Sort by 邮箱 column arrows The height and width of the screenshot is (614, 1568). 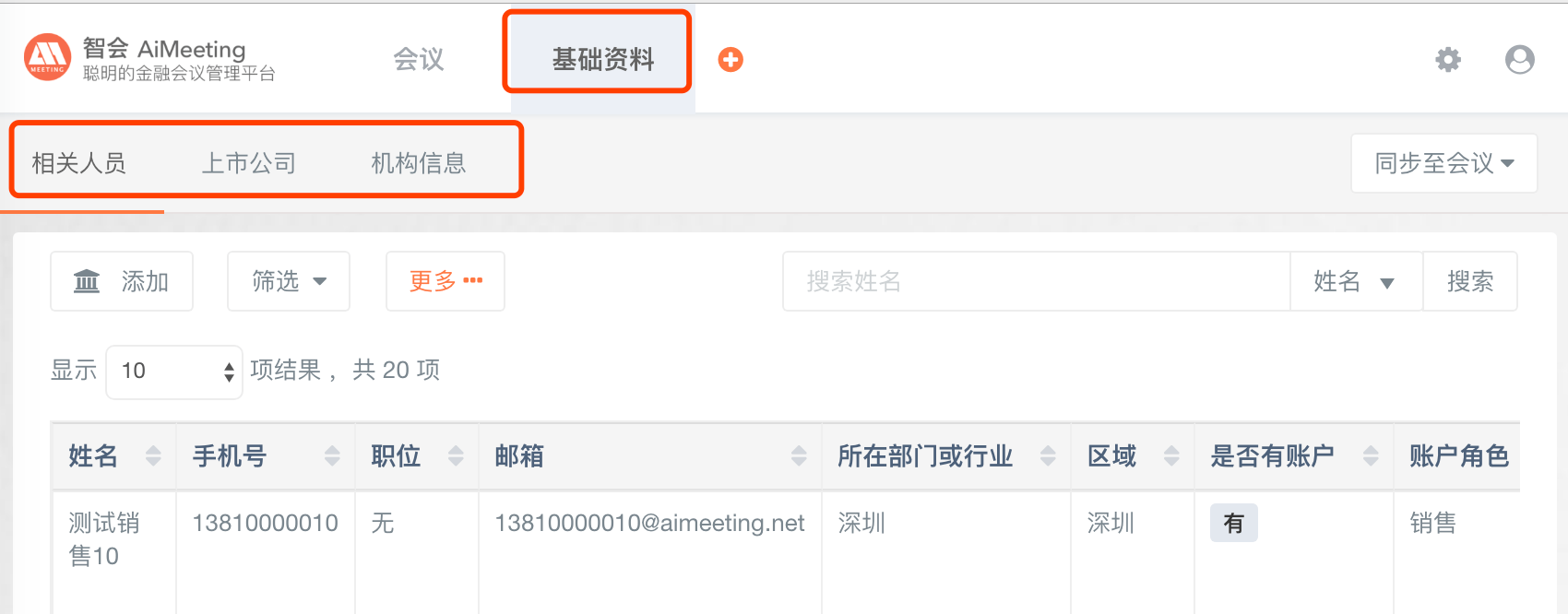[x=799, y=455]
